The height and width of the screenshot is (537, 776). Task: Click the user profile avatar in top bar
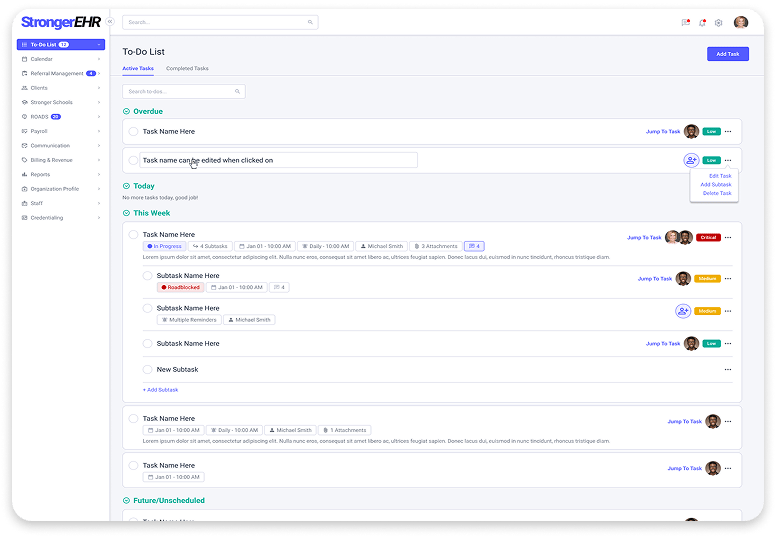pos(741,22)
